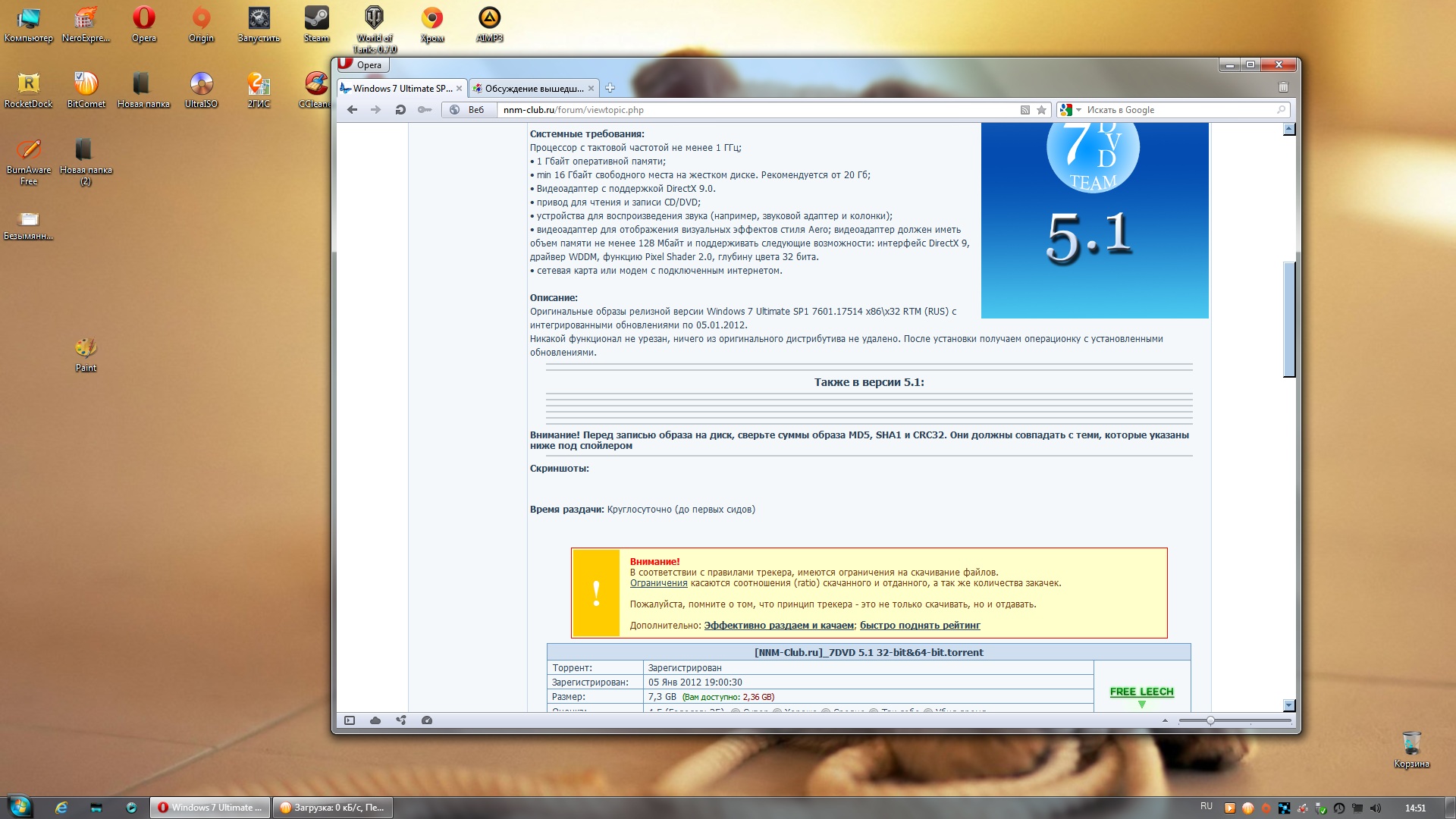This screenshot has height=819, width=1456.
Task: Open the closed tabs trash icon
Action: [x=1283, y=87]
